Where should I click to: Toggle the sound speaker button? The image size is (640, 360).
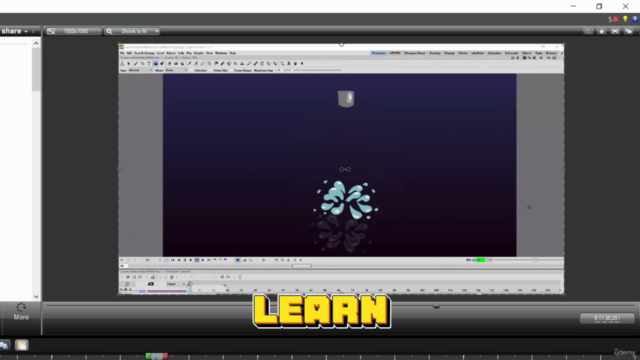(238, 260)
